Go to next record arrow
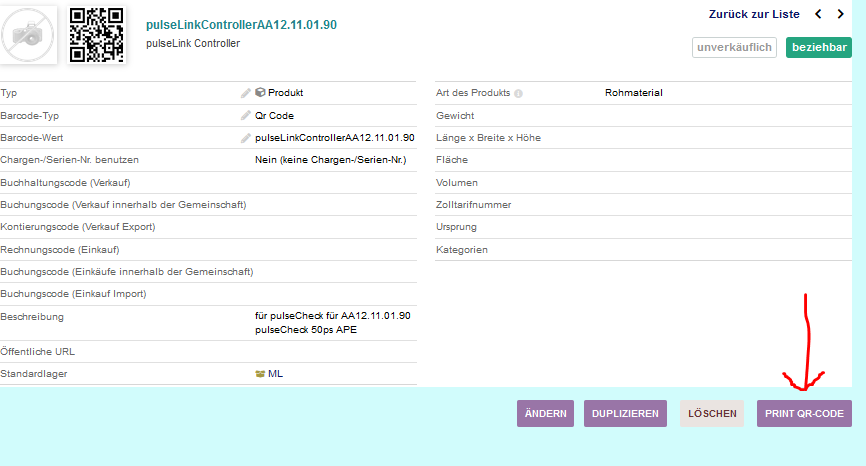This screenshot has width=866, height=466. point(841,14)
